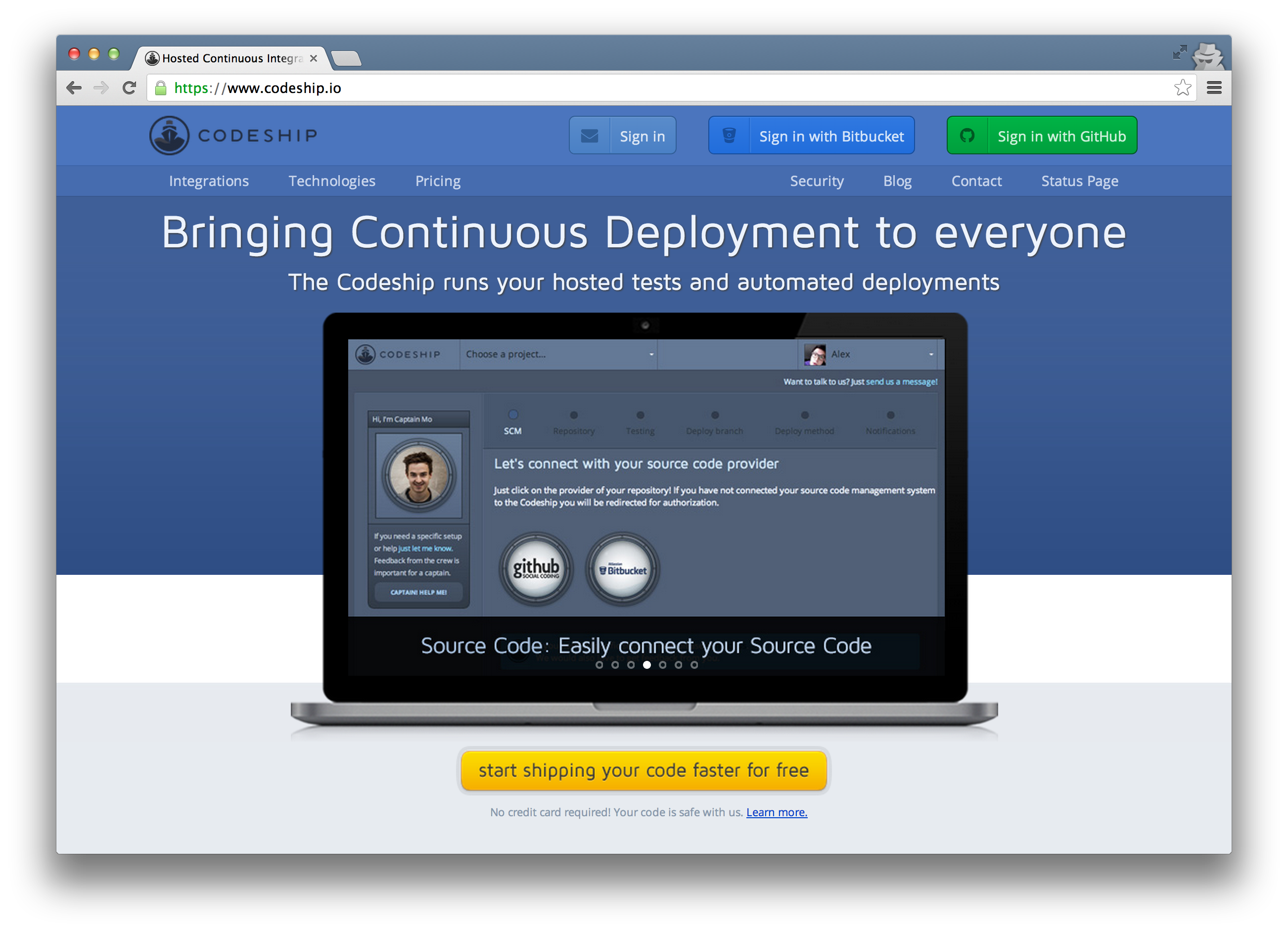Screen dimensions: 1288x932
Task: Go to the Technologies menu item
Action: 332,181
